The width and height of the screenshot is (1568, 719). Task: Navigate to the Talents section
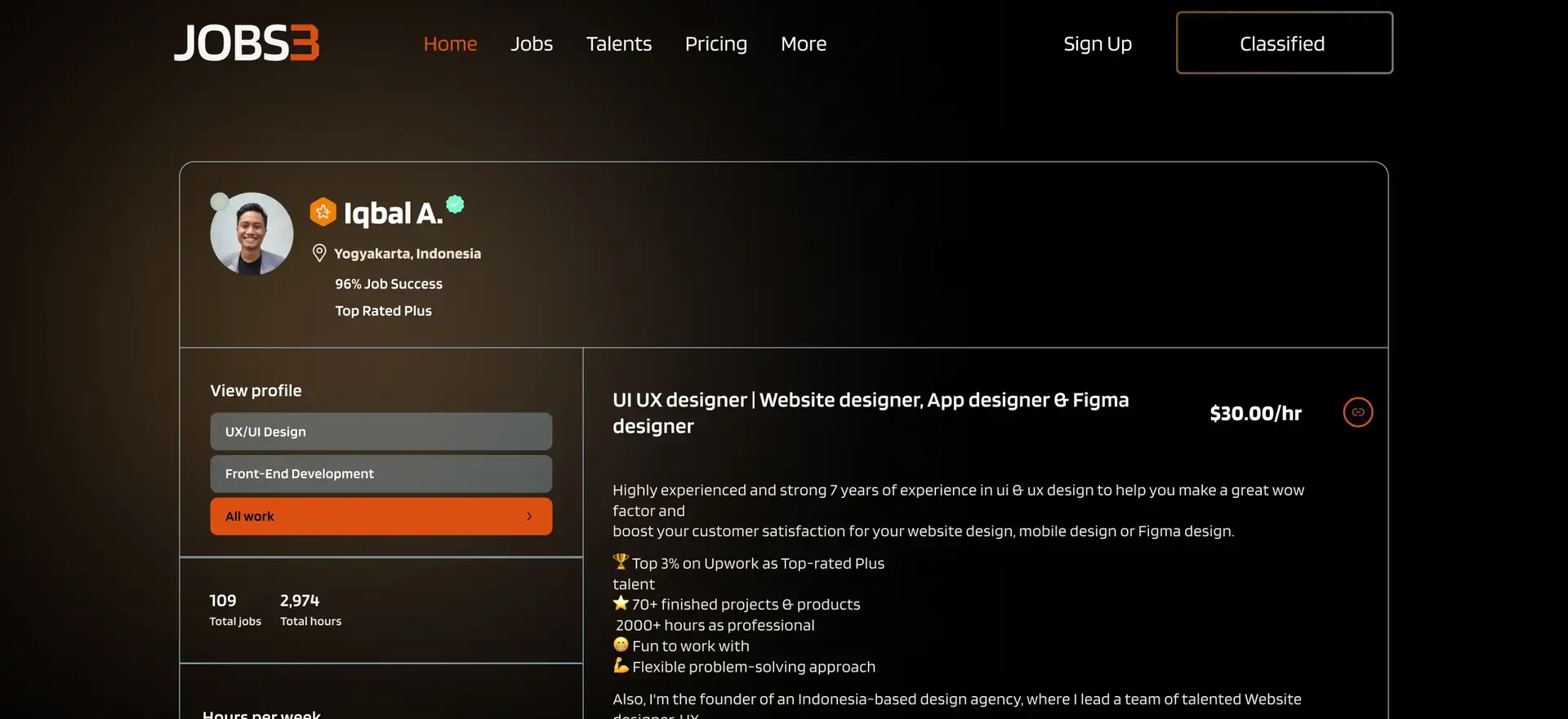[618, 44]
